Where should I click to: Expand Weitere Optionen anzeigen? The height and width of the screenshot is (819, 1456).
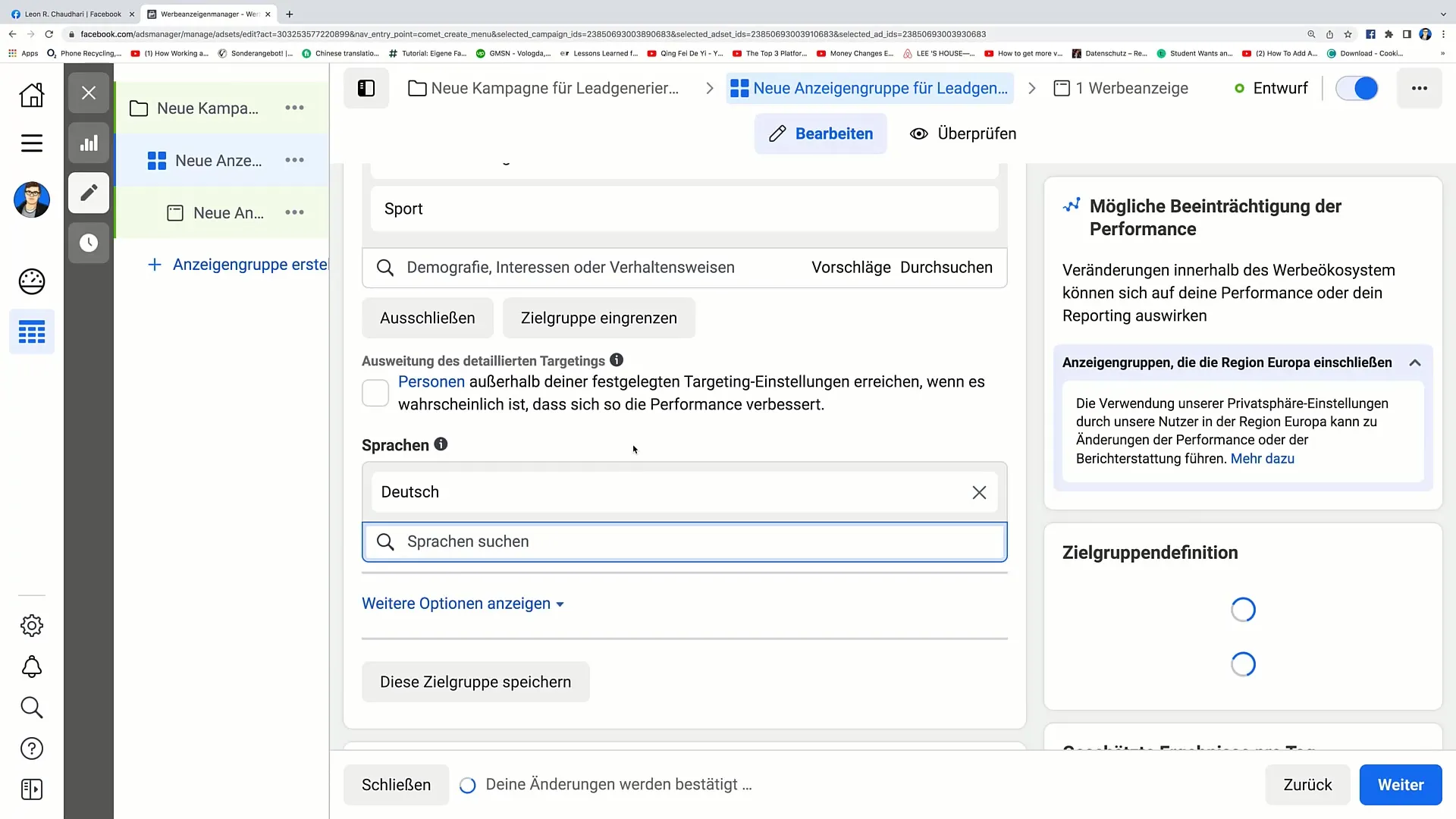(463, 604)
